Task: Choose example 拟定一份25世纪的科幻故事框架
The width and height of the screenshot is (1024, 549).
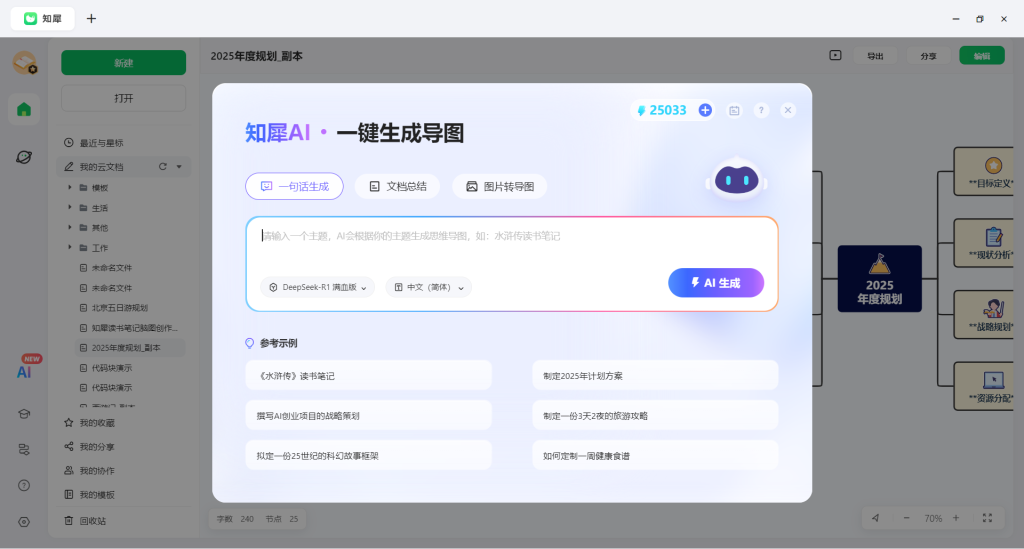Action: (368, 455)
